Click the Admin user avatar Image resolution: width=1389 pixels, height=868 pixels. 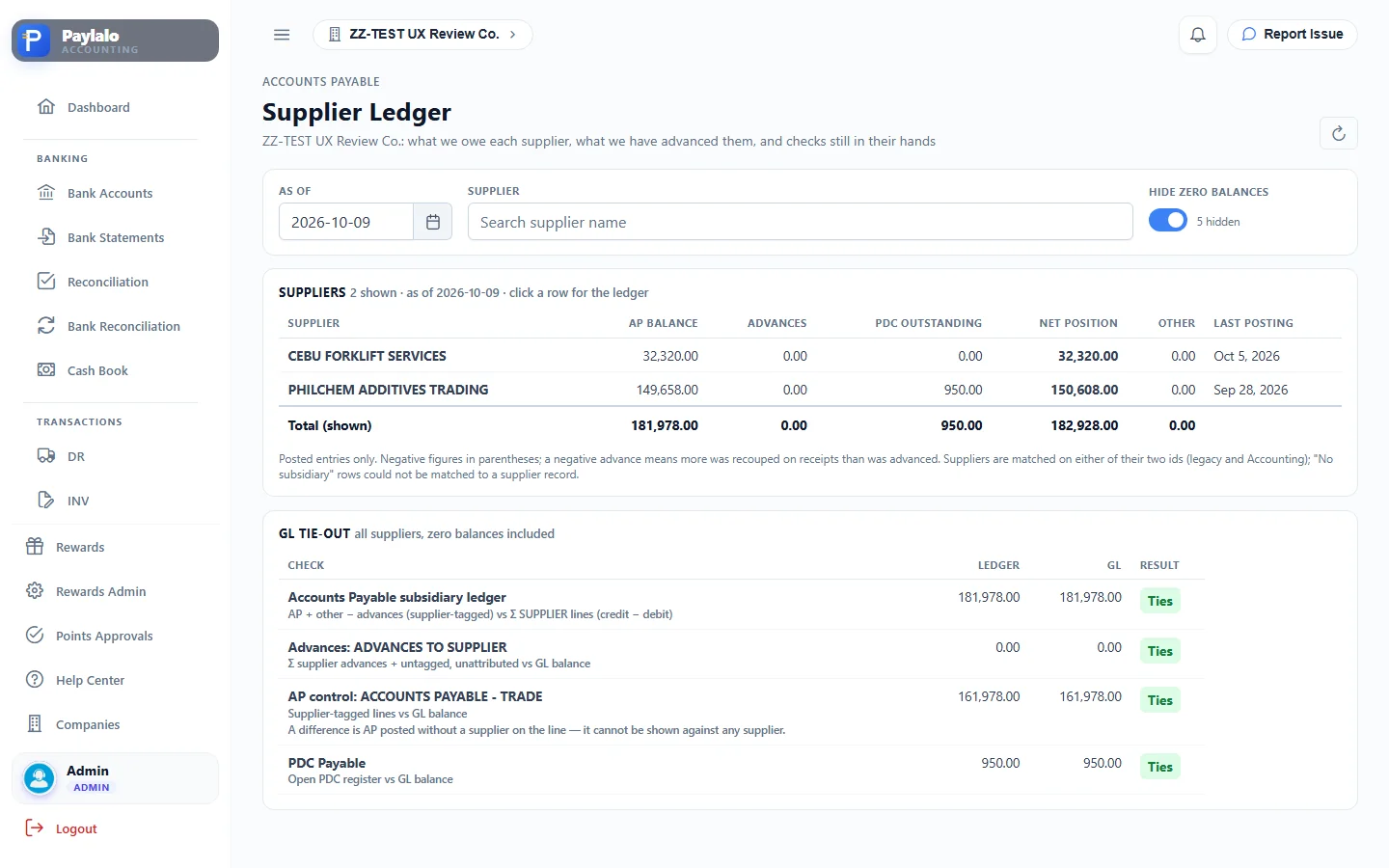pyautogui.click(x=40, y=778)
